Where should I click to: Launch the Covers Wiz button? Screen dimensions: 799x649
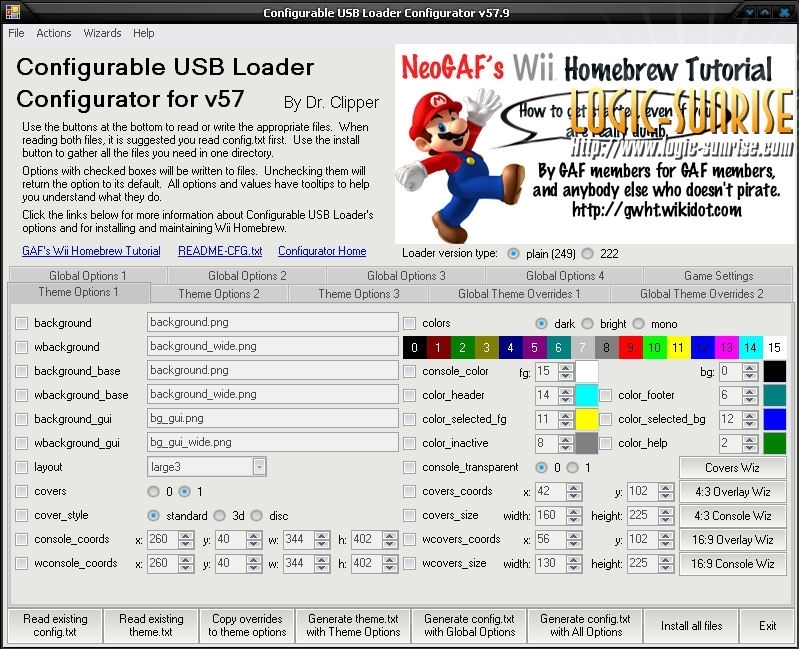732,467
